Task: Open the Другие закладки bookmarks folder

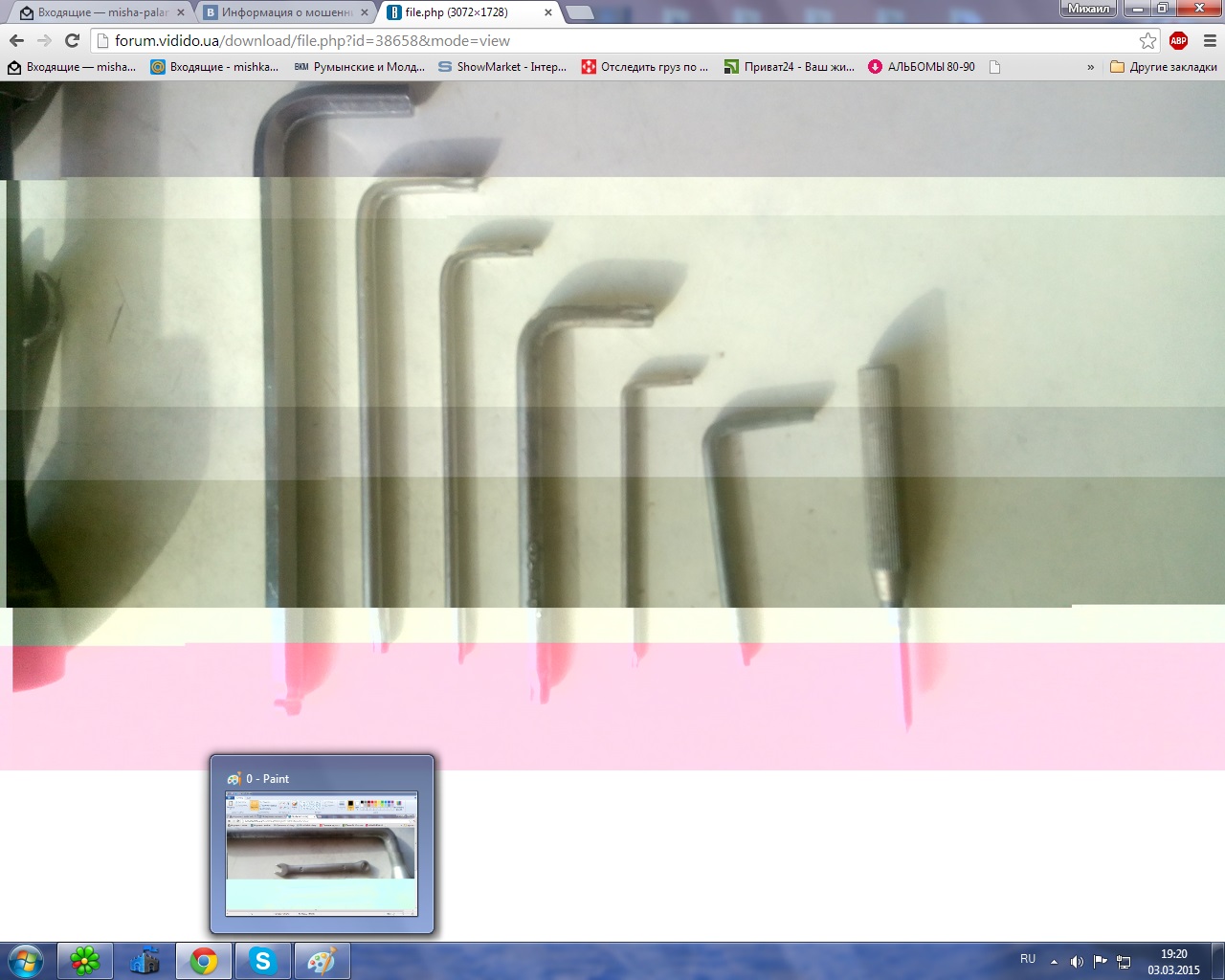Action: coord(1164,67)
